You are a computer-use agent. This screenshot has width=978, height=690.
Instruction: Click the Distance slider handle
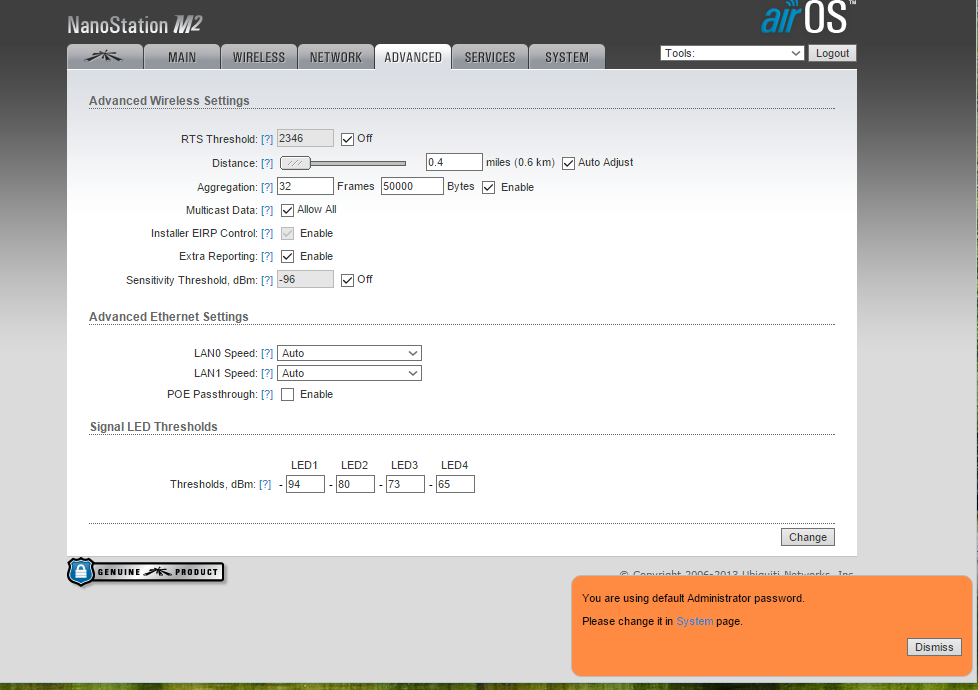tap(295, 163)
